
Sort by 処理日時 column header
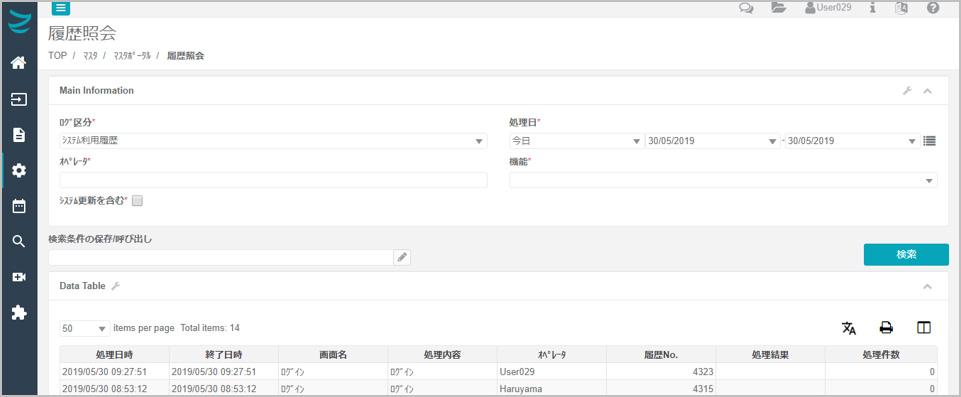pyautogui.click(x=115, y=355)
